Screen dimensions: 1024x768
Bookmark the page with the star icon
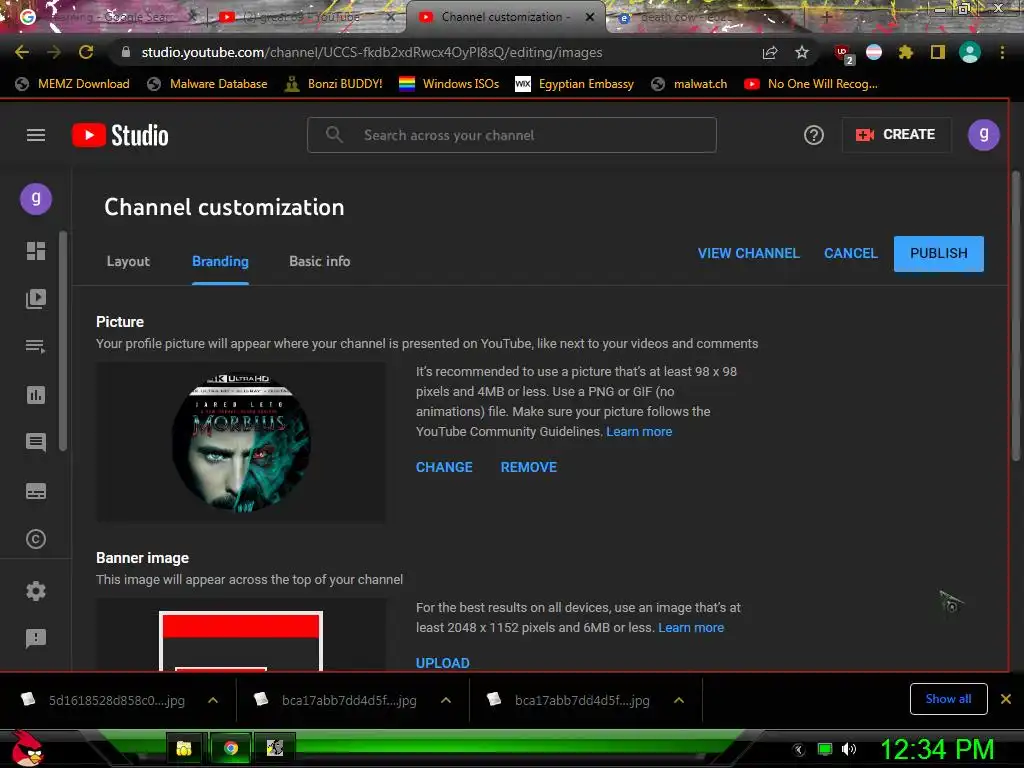[802, 52]
